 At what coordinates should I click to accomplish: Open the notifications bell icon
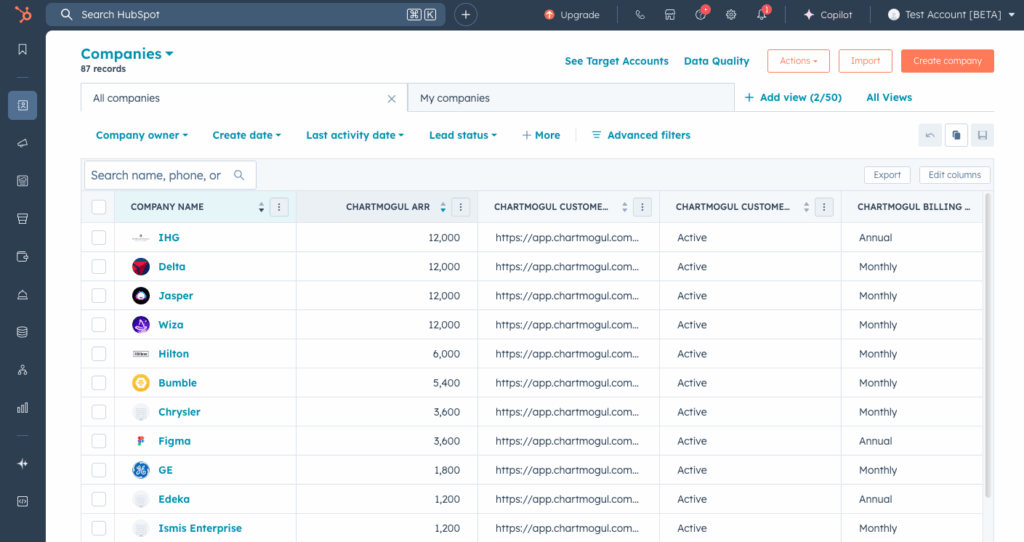(762, 14)
